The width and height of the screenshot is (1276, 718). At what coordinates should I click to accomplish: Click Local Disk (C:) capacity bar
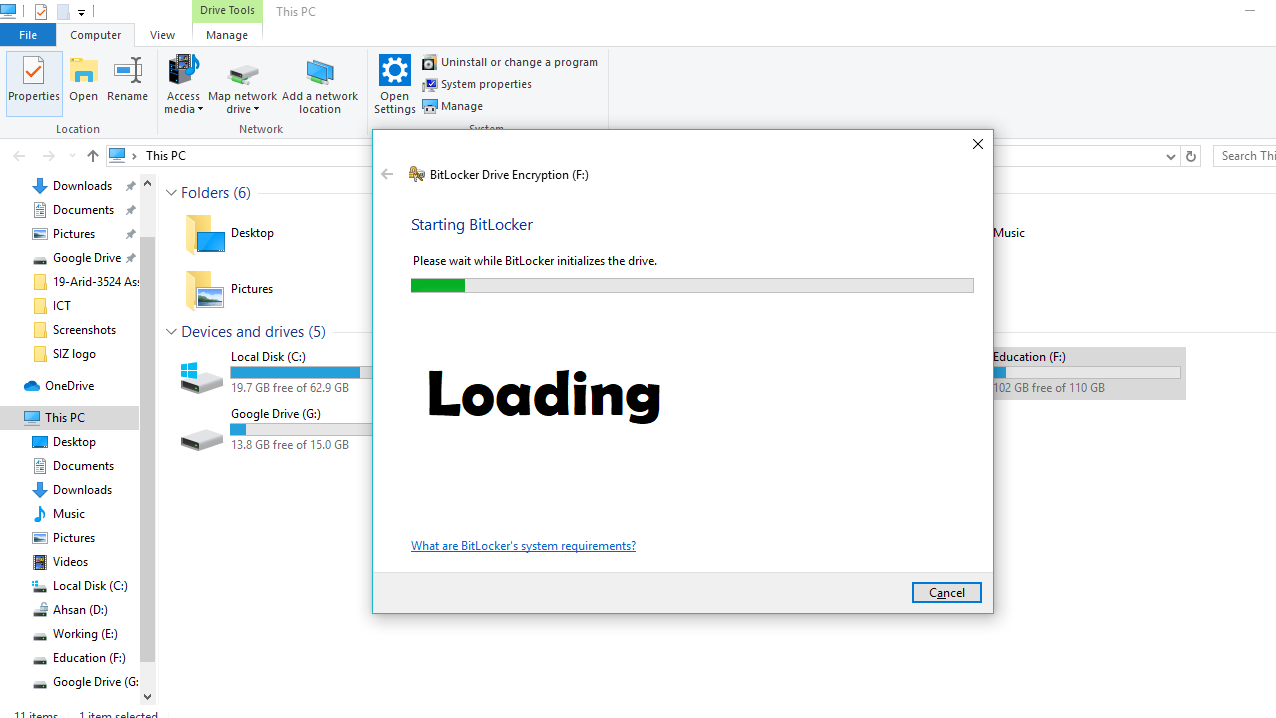pyautogui.click(x=301, y=372)
